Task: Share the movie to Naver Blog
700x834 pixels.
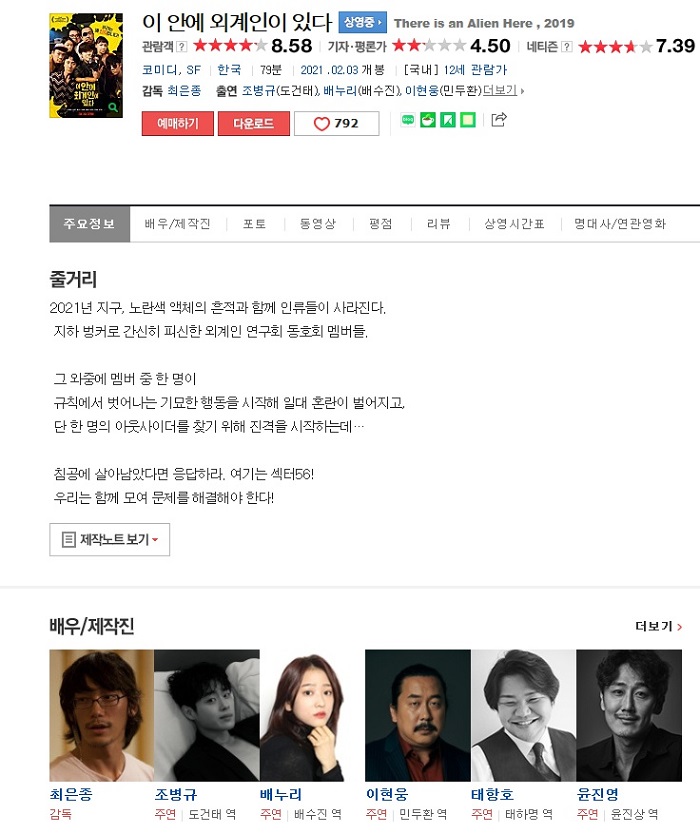Action: point(408,120)
